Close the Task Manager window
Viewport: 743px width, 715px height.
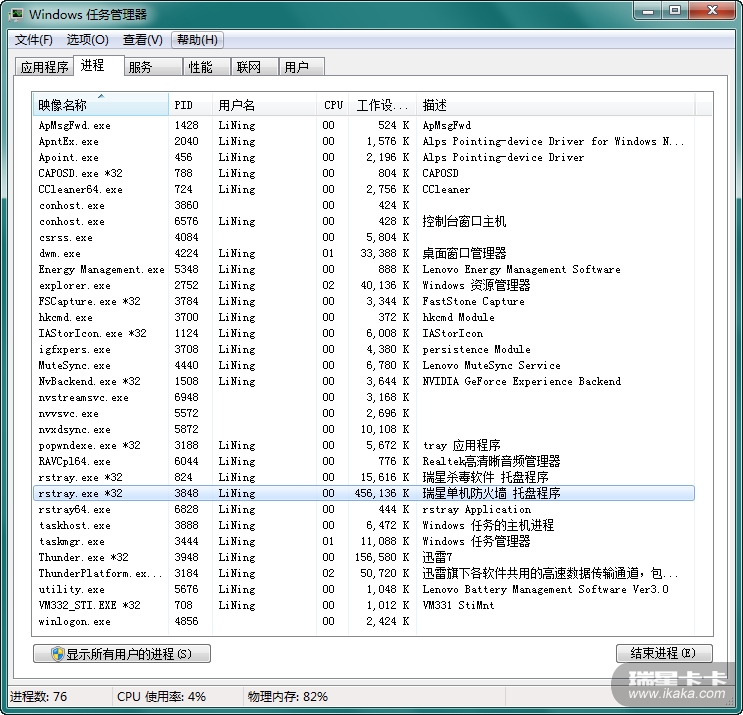coord(712,10)
